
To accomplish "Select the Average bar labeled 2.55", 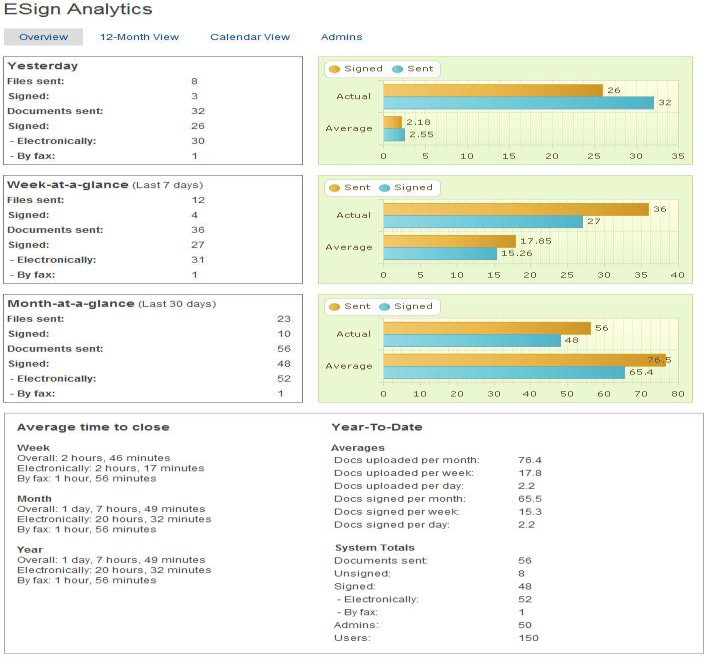I will pyautogui.click(x=394, y=135).
